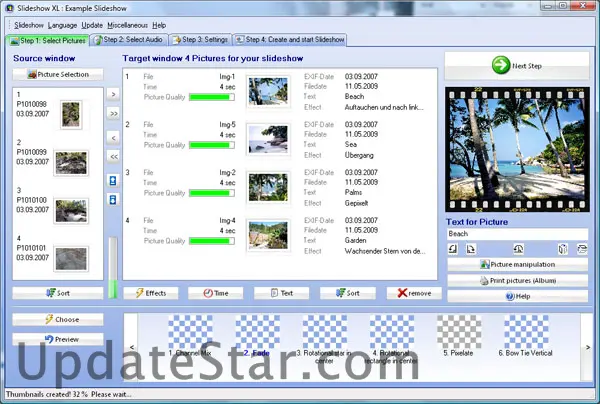Click the vertical flip icon

click(582, 249)
